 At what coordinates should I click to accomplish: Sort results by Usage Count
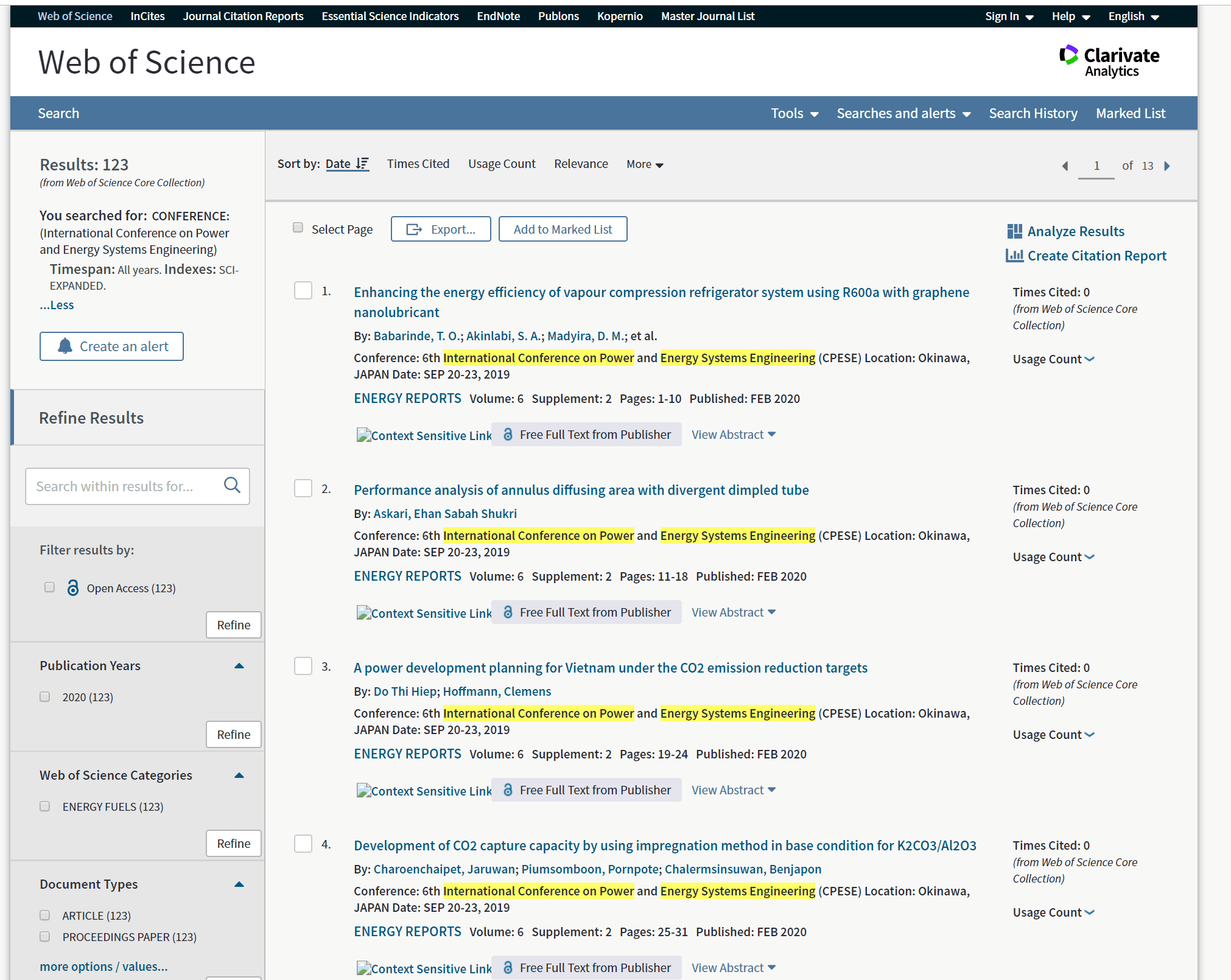tap(502, 164)
